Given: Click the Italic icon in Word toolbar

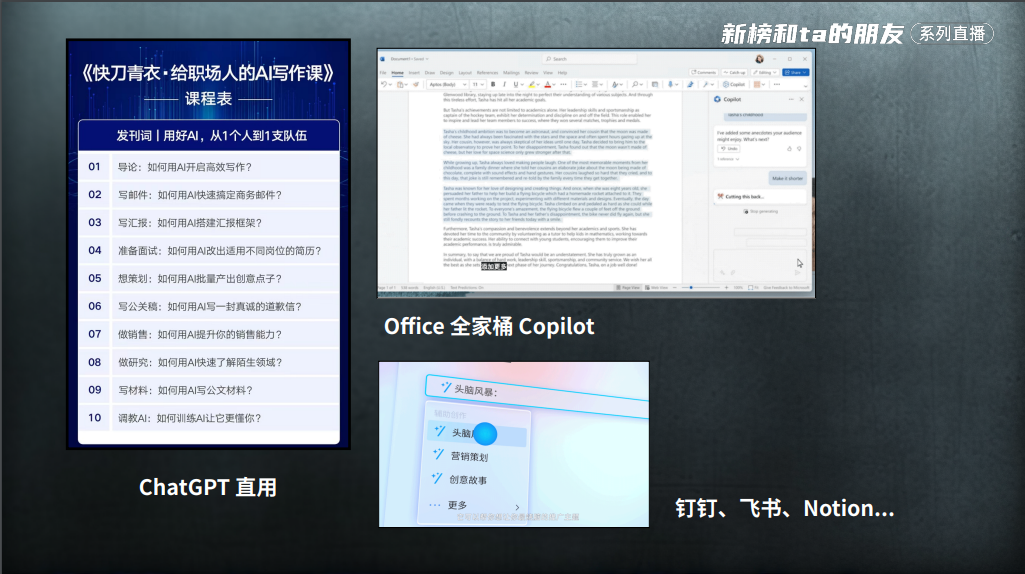Looking at the screenshot, I should pyautogui.click(x=505, y=84).
